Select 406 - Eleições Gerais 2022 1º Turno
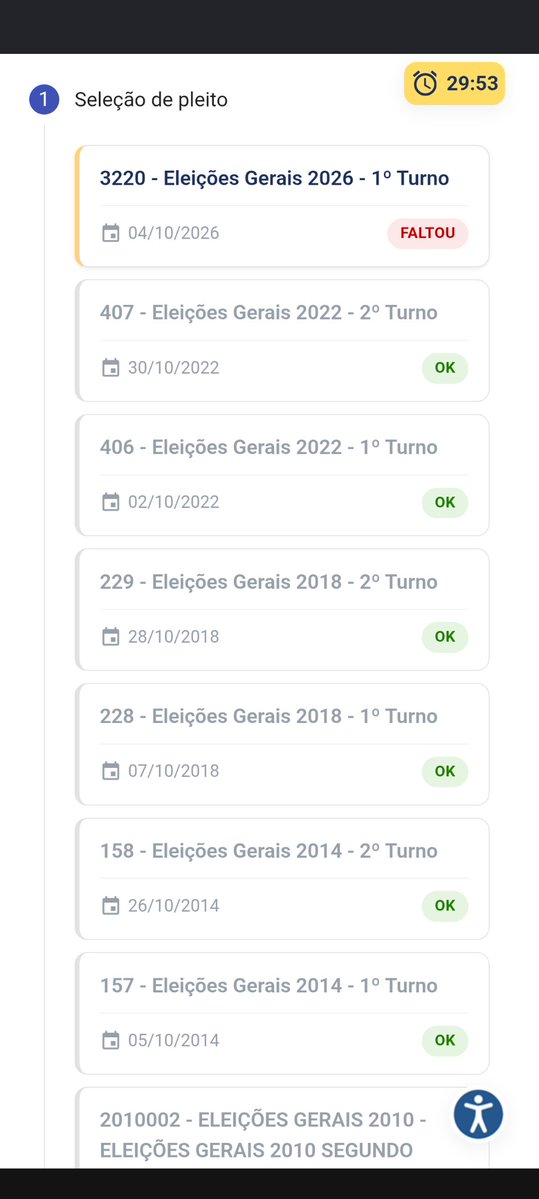This screenshot has width=539, height=1199. tap(282, 476)
